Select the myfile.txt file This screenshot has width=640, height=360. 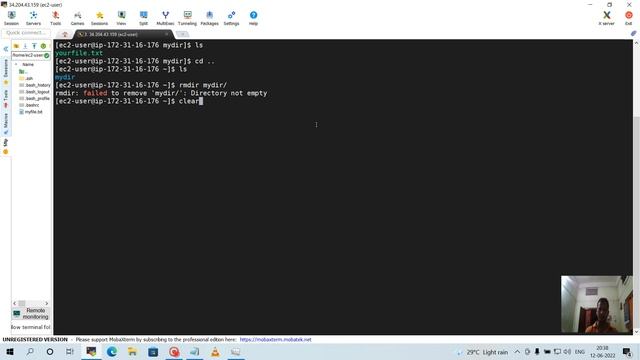31,112
